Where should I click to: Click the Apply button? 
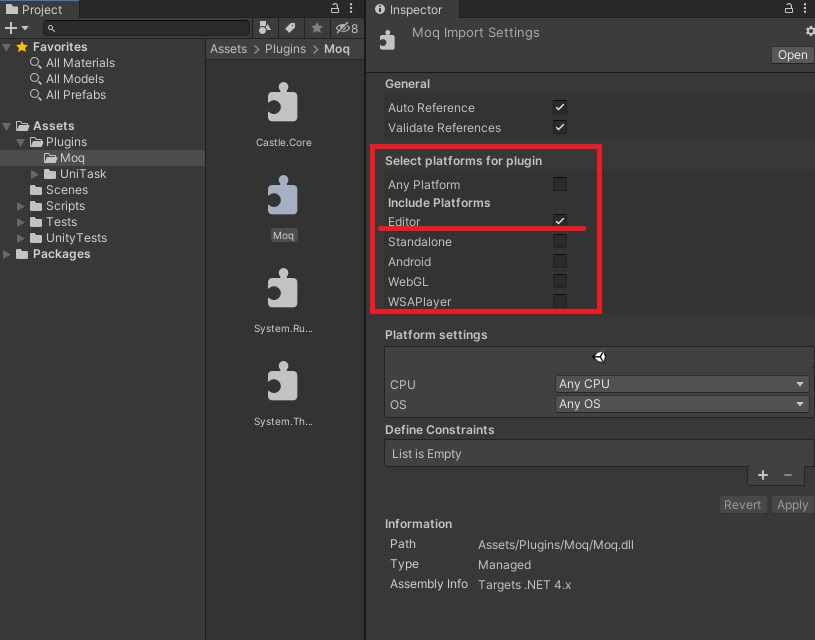792,505
